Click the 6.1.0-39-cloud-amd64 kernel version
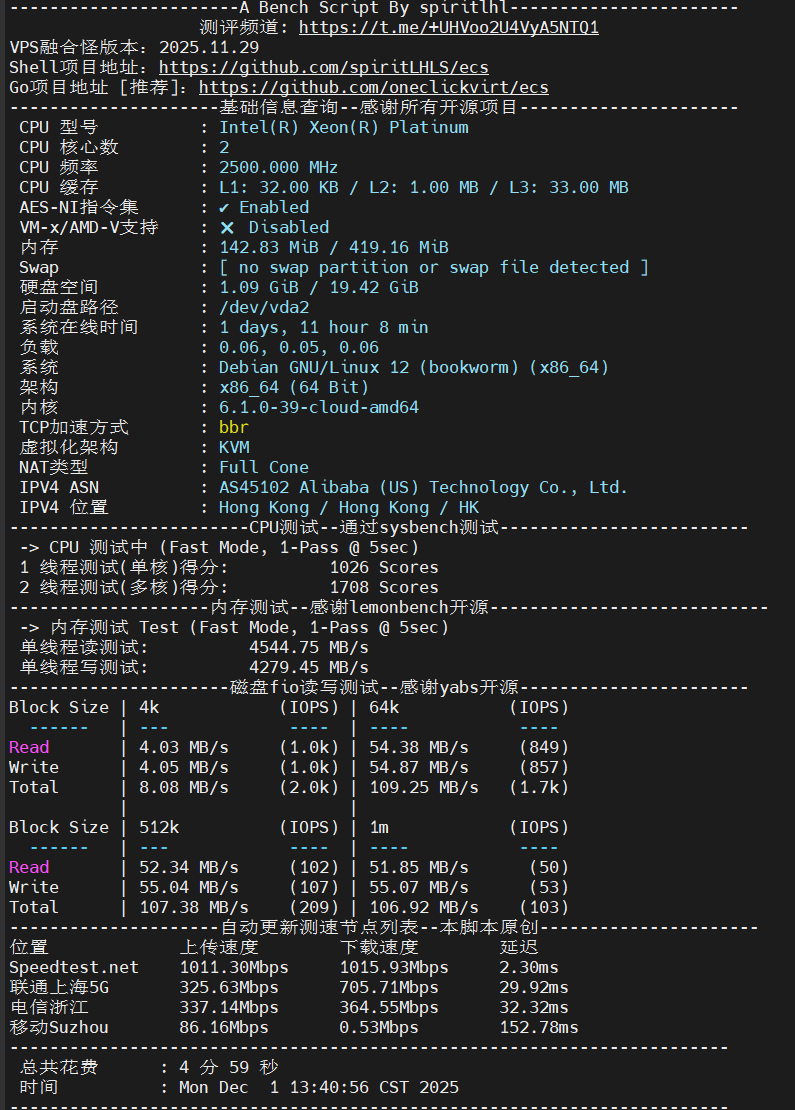Image resolution: width=795 pixels, height=1110 pixels. (318, 408)
